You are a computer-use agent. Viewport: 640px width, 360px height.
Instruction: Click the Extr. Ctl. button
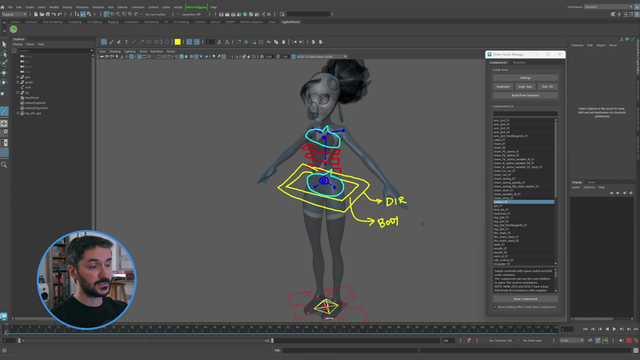pyautogui.click(x=547, y=87)
